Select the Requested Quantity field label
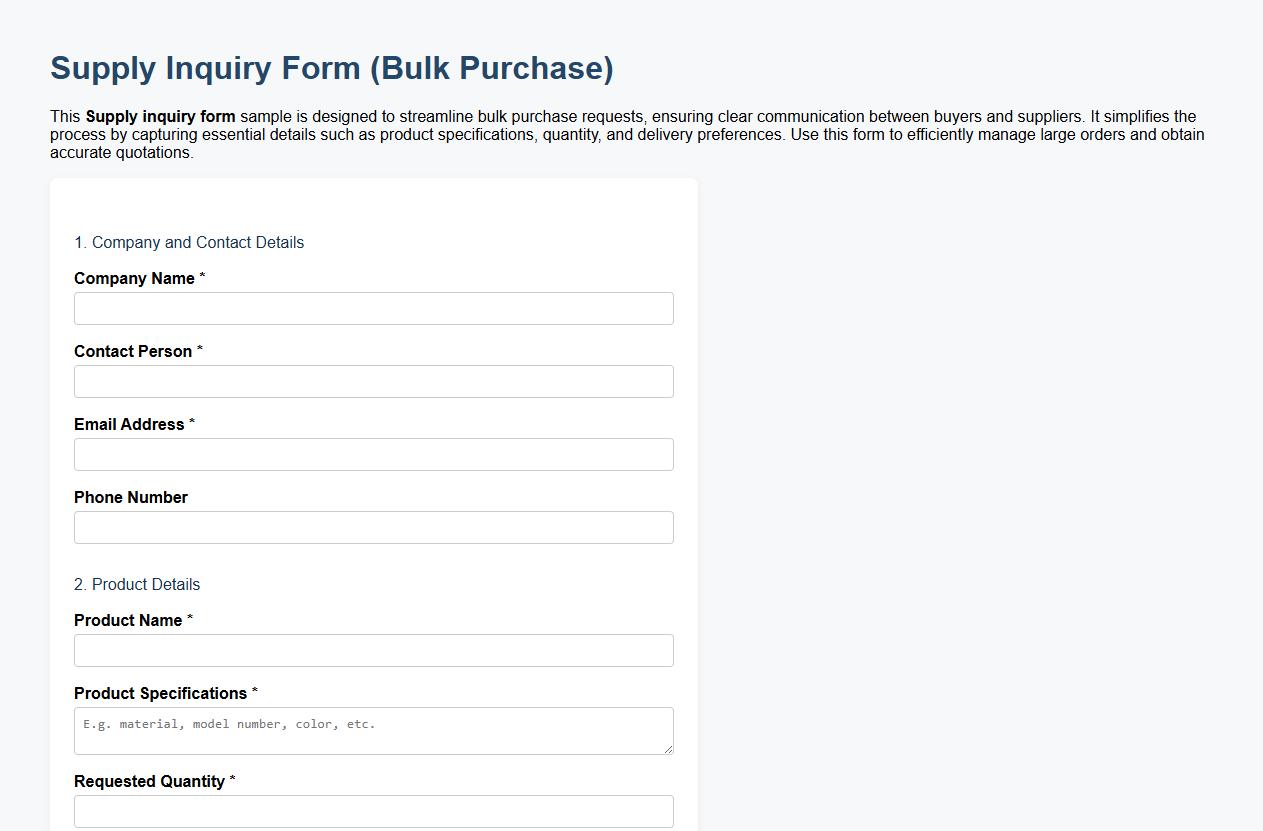Image resolution: width=1263 pixels, height=831 pixels. coord(147,781)
